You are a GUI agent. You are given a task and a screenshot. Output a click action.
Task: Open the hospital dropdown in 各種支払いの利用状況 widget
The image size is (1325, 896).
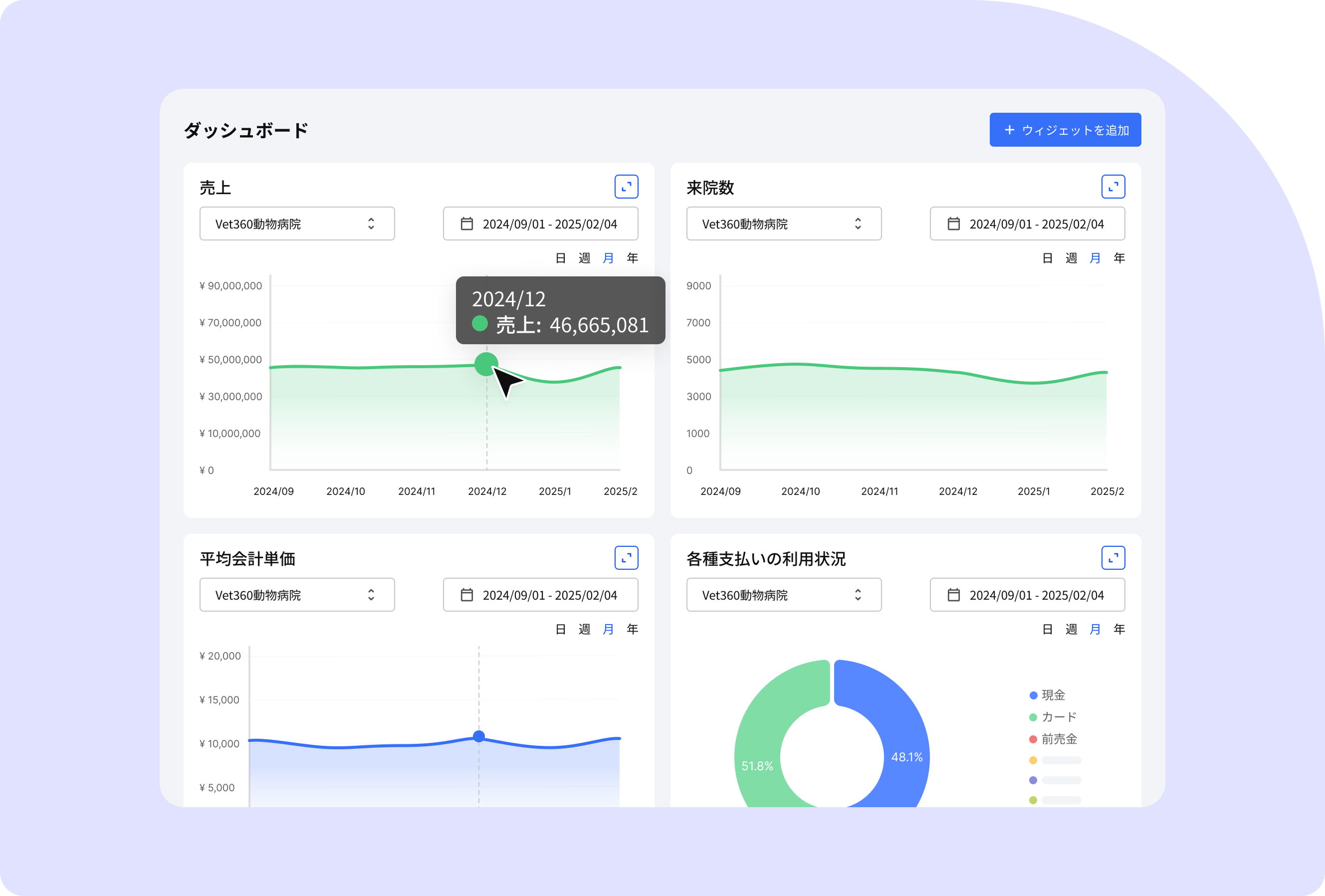click(x=783, y=595)
